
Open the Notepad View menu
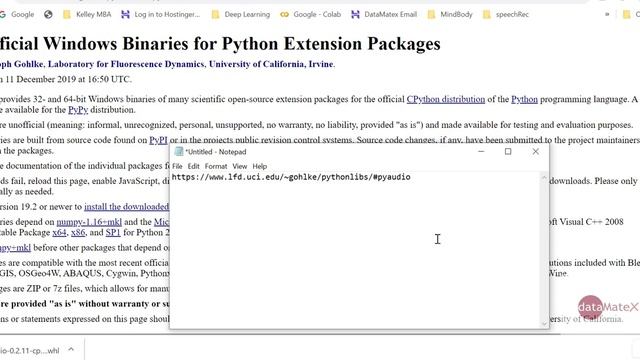click(240, 166)
